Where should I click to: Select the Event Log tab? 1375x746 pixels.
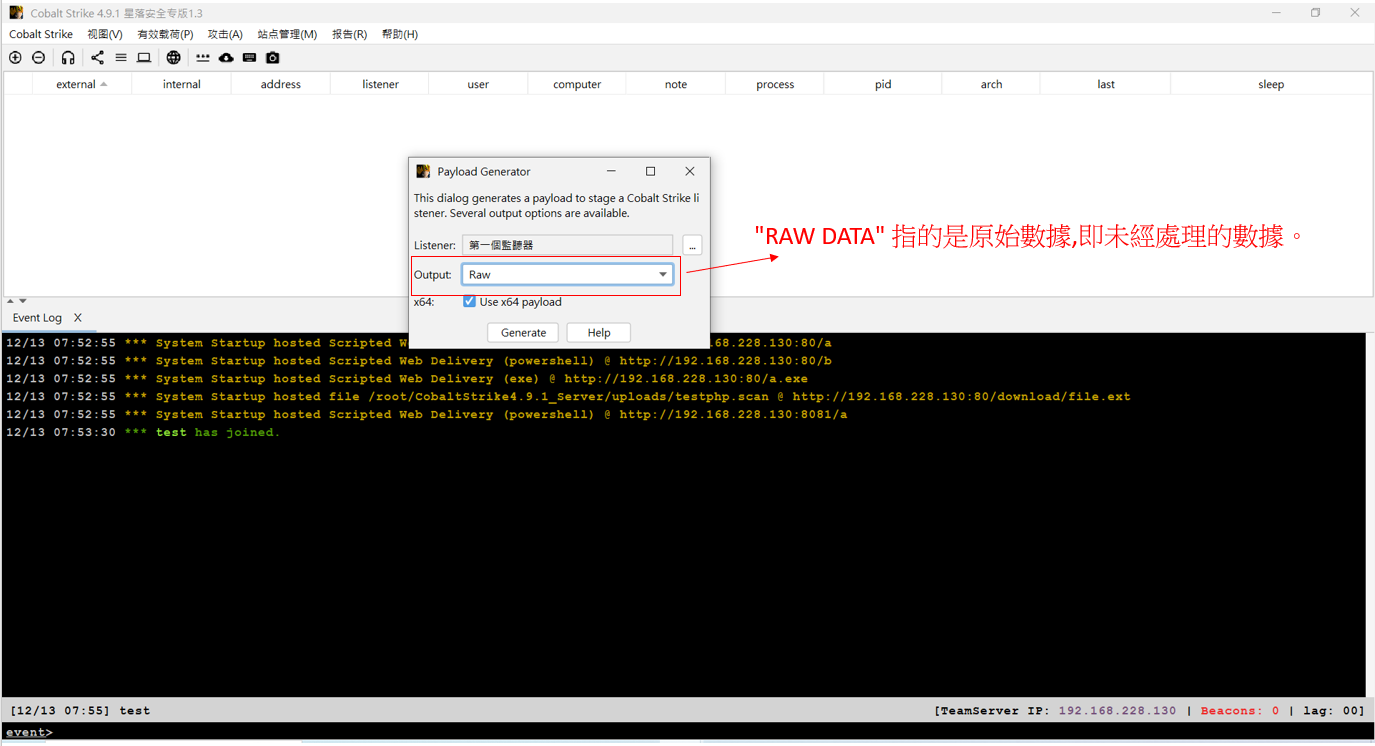tap(37, 318)
